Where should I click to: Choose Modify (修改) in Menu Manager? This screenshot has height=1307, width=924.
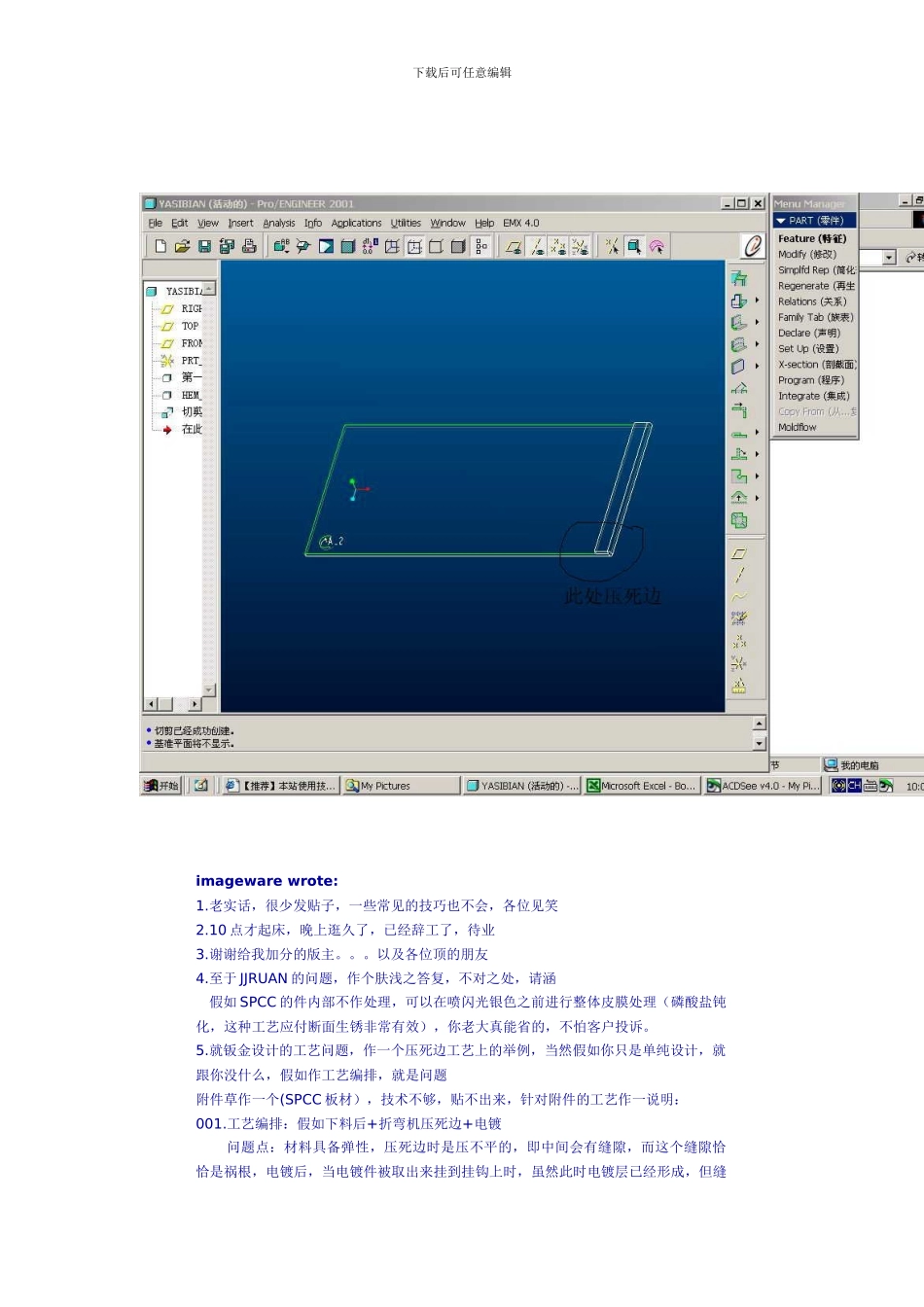coord(807,255)
